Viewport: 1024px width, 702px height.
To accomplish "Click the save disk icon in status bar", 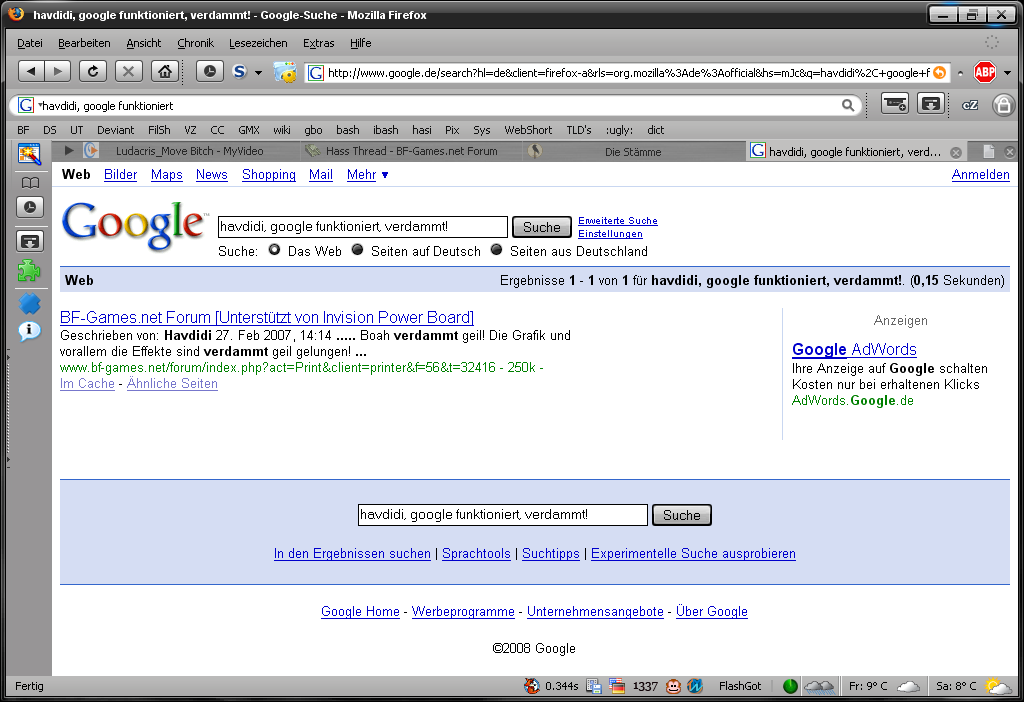I will pos(594,686).
